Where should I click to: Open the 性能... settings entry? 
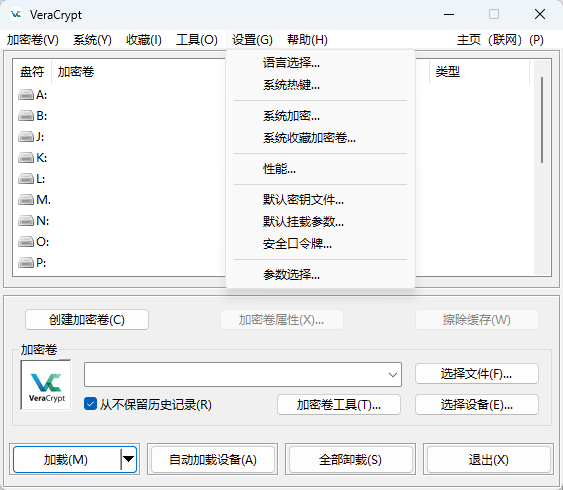tap(320, 169)
